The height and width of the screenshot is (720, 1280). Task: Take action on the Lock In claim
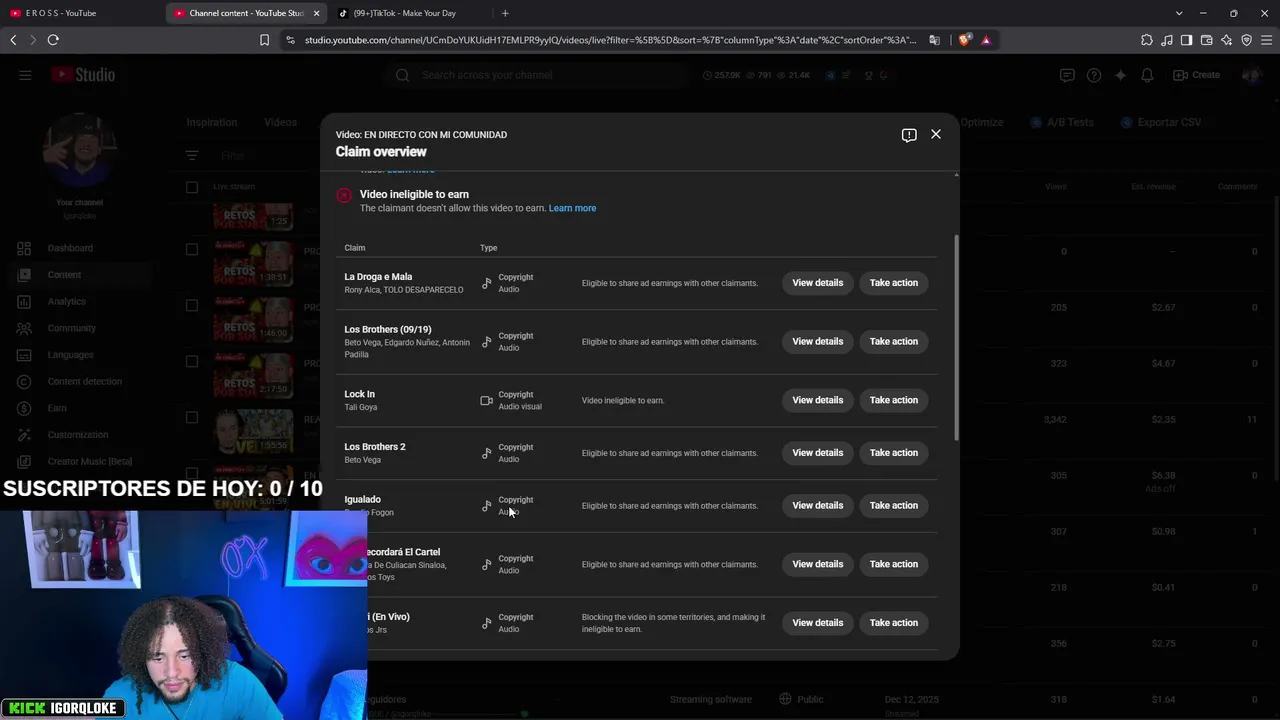(x=894, y=400)
